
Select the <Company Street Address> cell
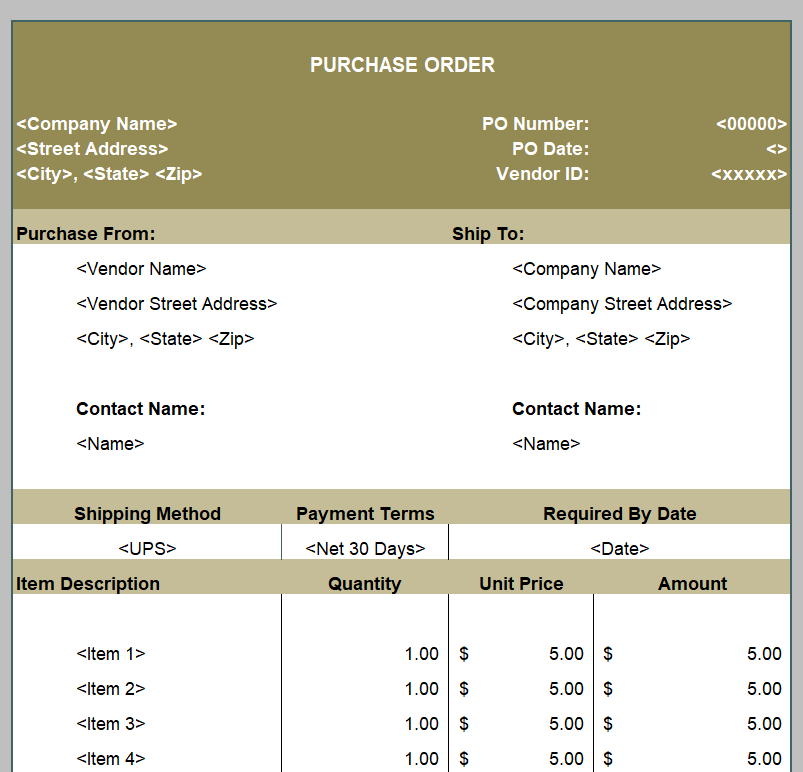point(622,304)
